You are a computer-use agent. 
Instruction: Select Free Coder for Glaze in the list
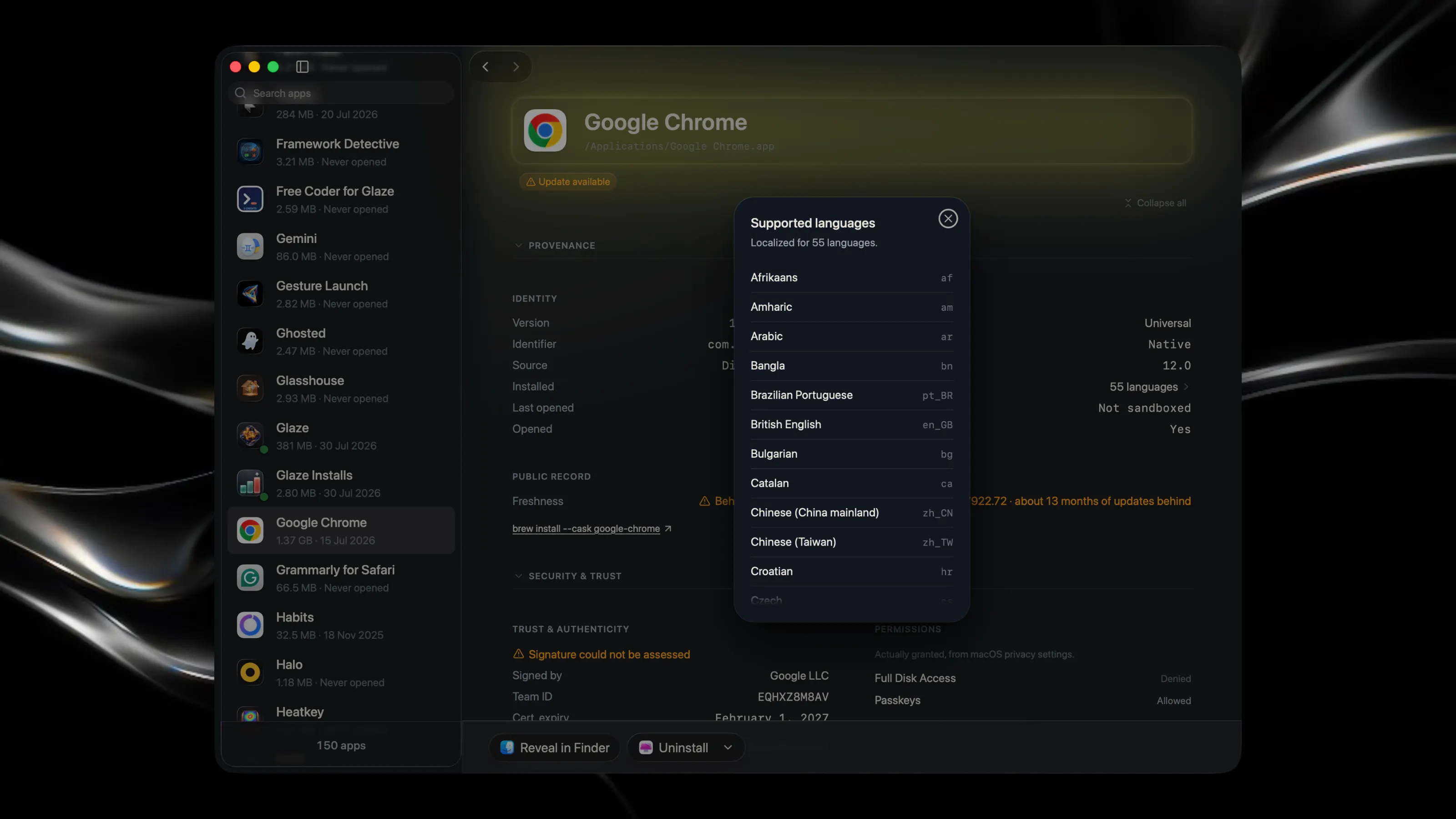341,199
